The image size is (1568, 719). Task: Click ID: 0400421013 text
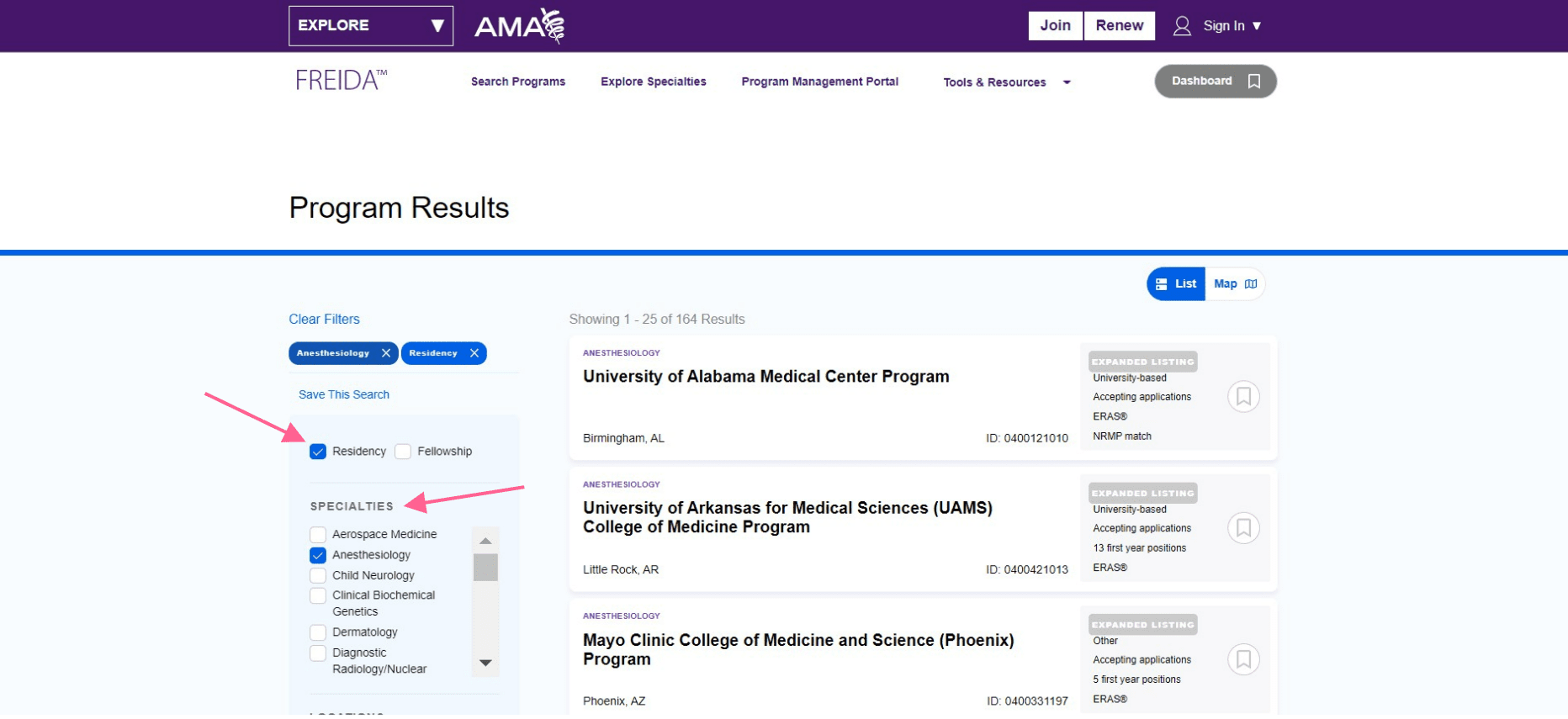(1027, 570)
